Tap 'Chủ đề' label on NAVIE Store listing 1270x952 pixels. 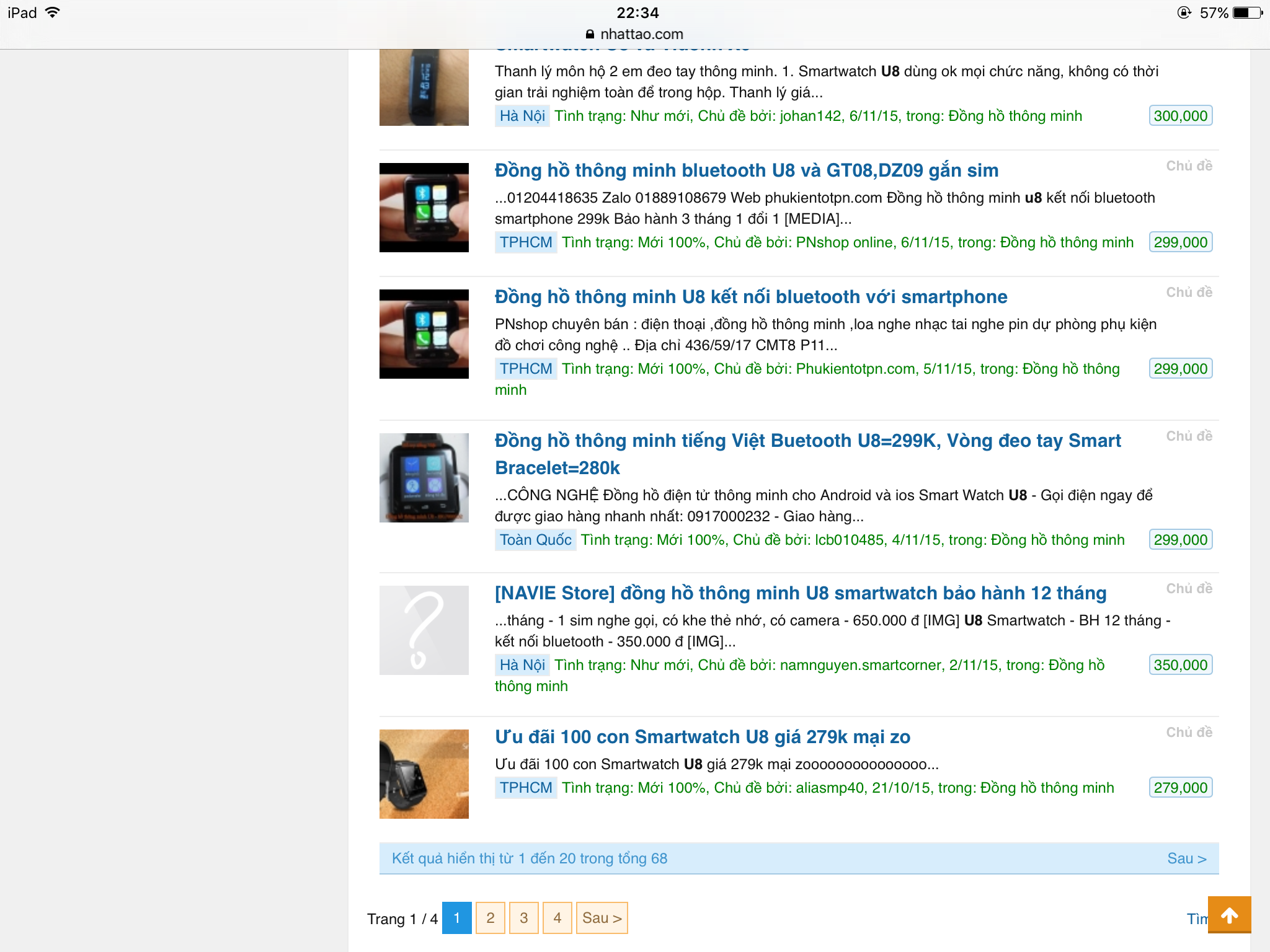(1189, 588)
